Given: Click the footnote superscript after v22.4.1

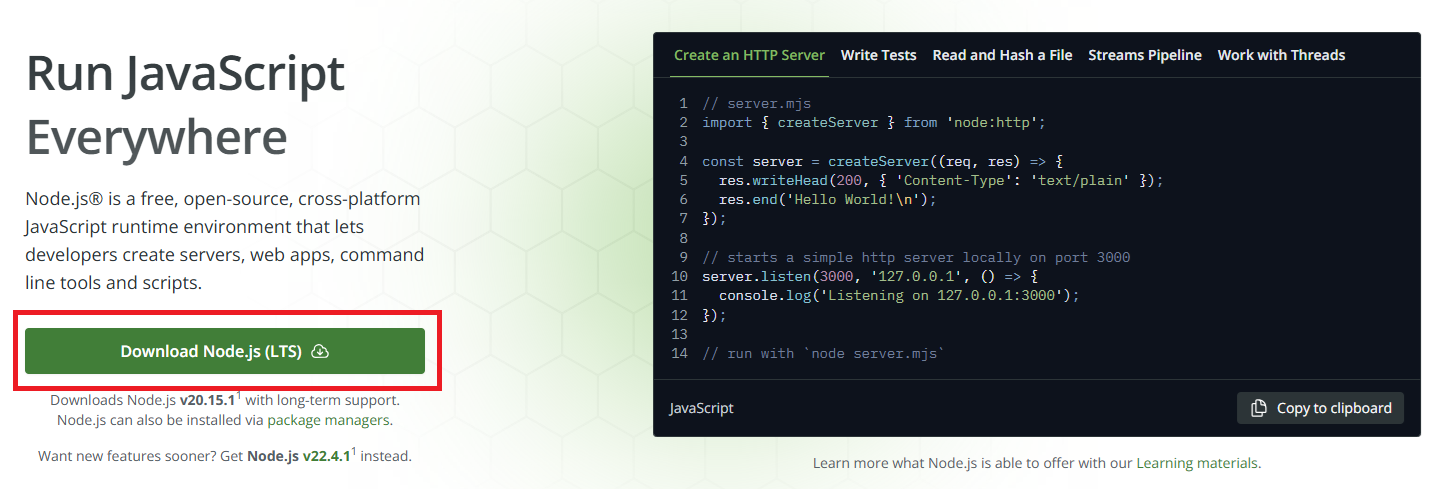Looking at the screenshot, I should coord(354,452).
